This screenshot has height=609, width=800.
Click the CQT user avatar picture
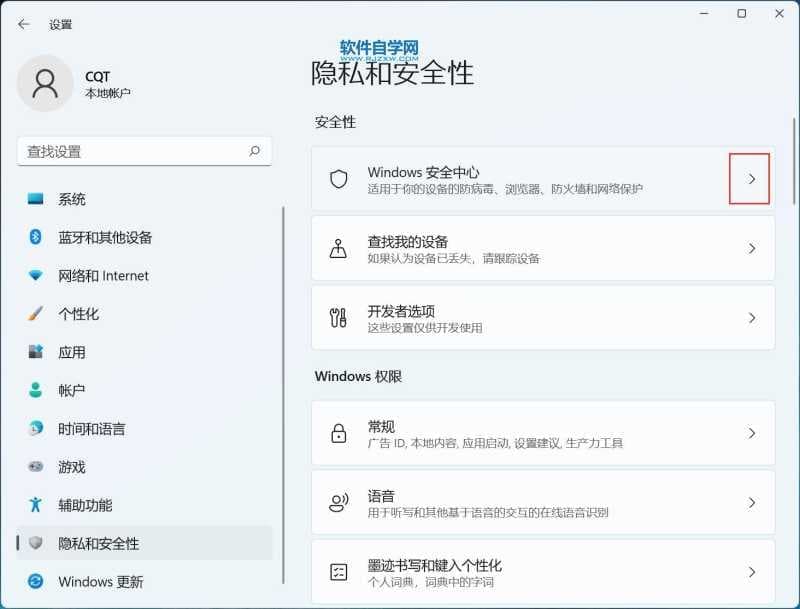tap(45, 84)
